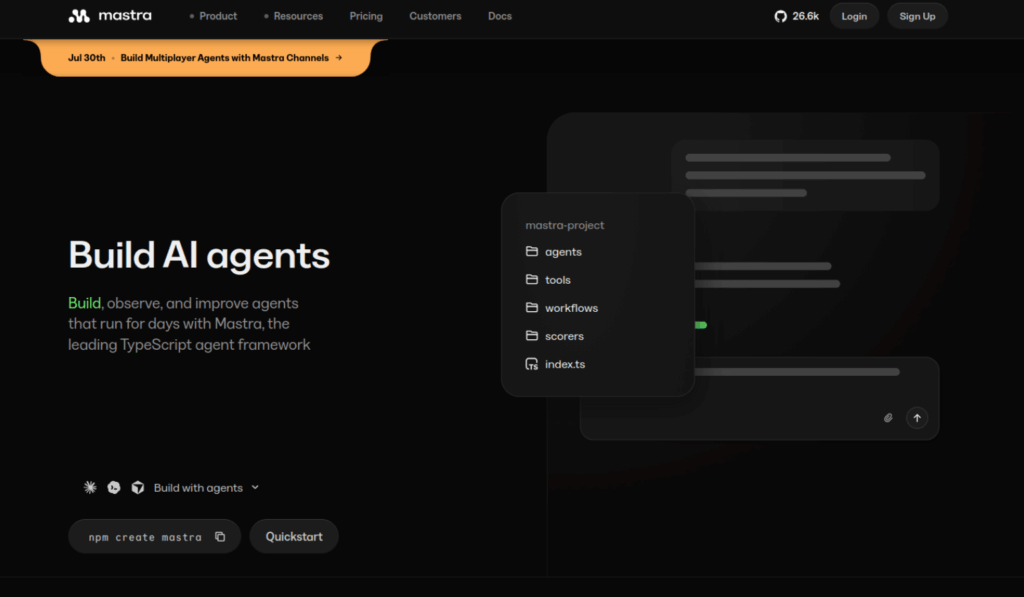Click the paperclip attachment icon
This screenshot has height=597, width=1024.
click(888, 418)
